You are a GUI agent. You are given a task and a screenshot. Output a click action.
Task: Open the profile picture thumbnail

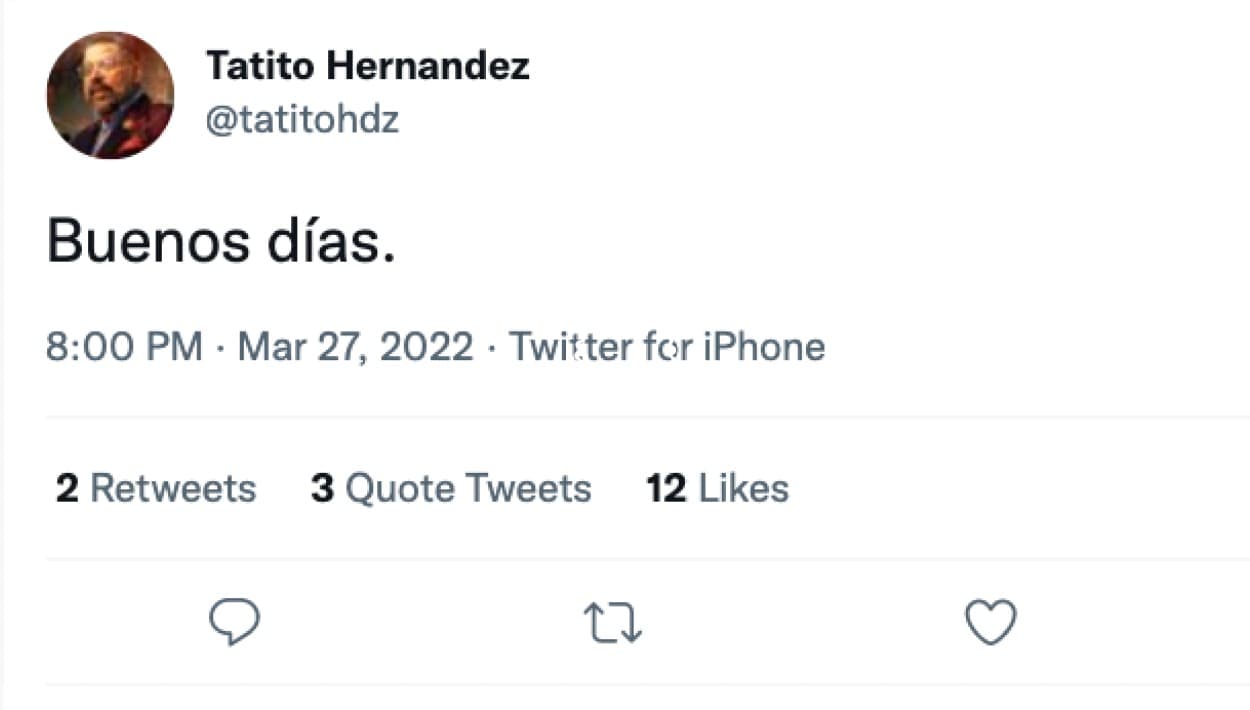click(110, 95)
